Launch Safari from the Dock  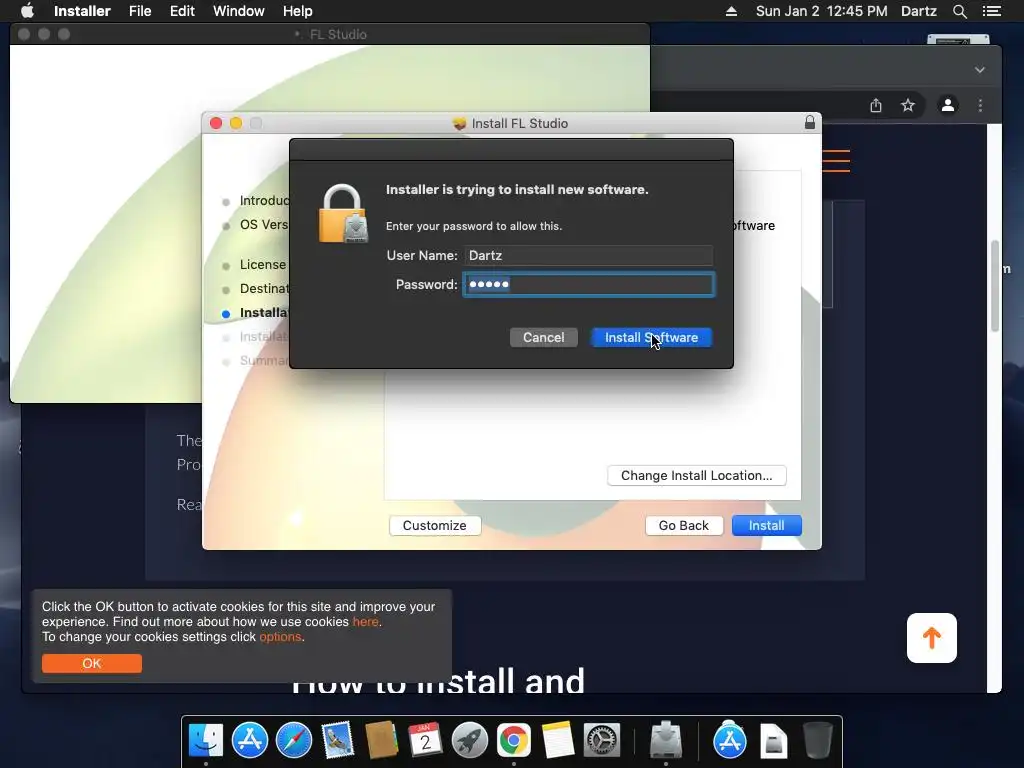click(x=294, y=741)
